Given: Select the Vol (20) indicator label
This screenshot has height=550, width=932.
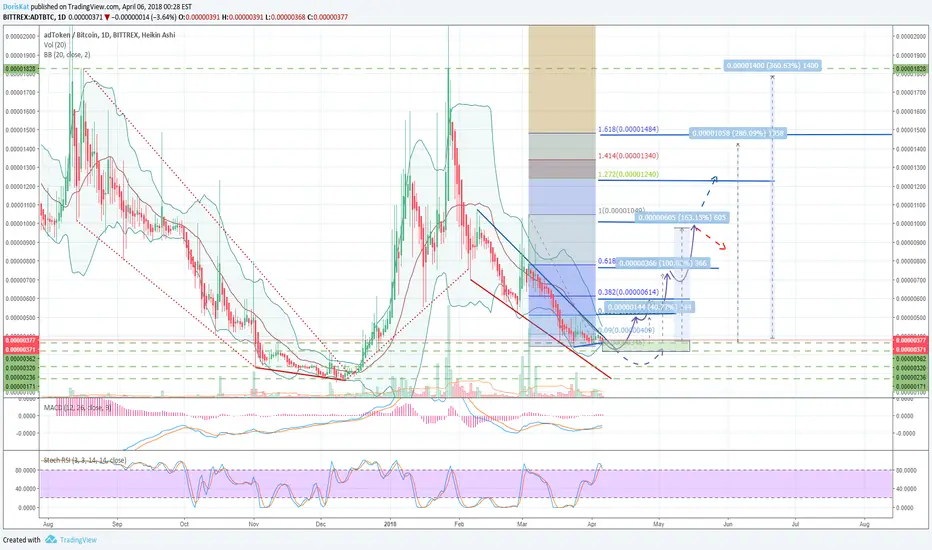Looking at the screenshot, I should point(55,45).
